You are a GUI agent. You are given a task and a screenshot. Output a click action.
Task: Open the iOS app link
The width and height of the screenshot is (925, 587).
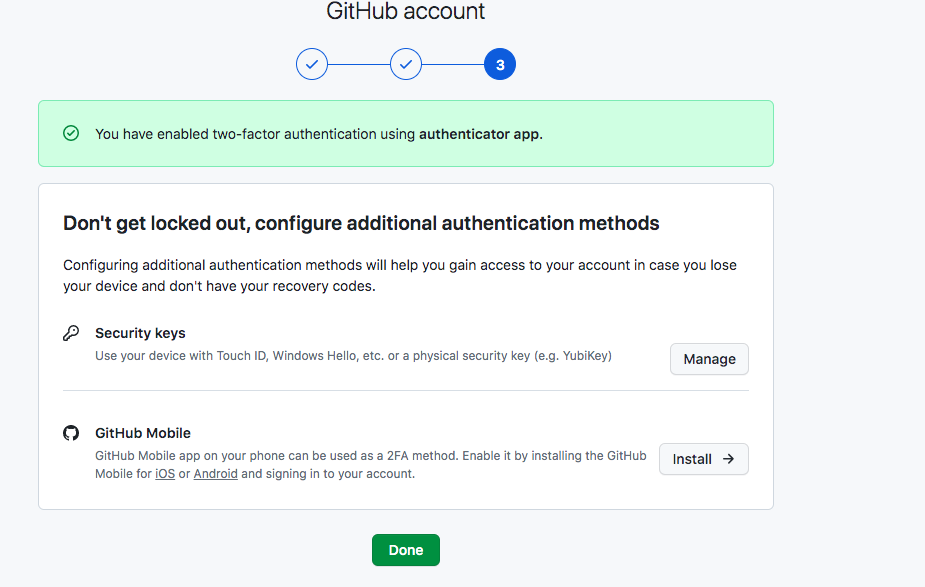pyautogui.click(x=165, y=473)
